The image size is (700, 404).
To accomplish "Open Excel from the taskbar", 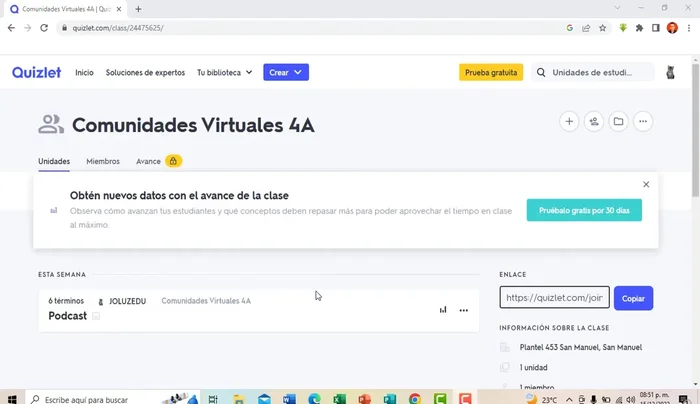I will click(339, 399).
